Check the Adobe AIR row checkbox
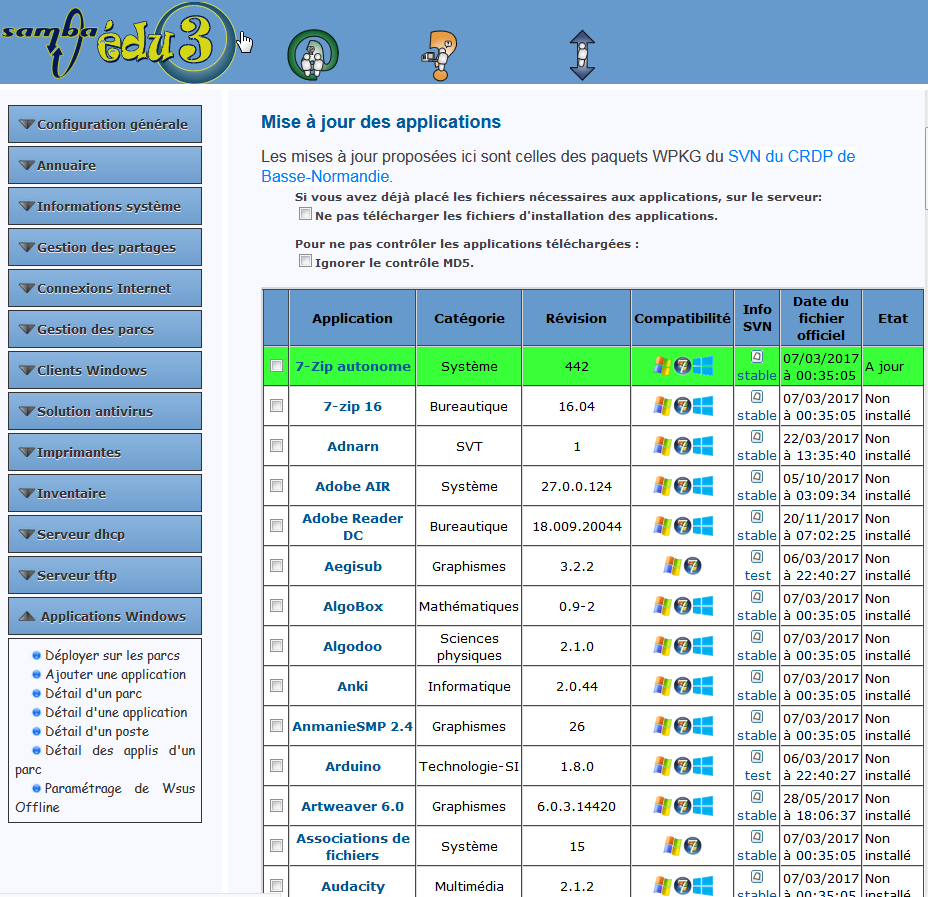This screenshot has height=897, width=928. (x=276, y=486)
